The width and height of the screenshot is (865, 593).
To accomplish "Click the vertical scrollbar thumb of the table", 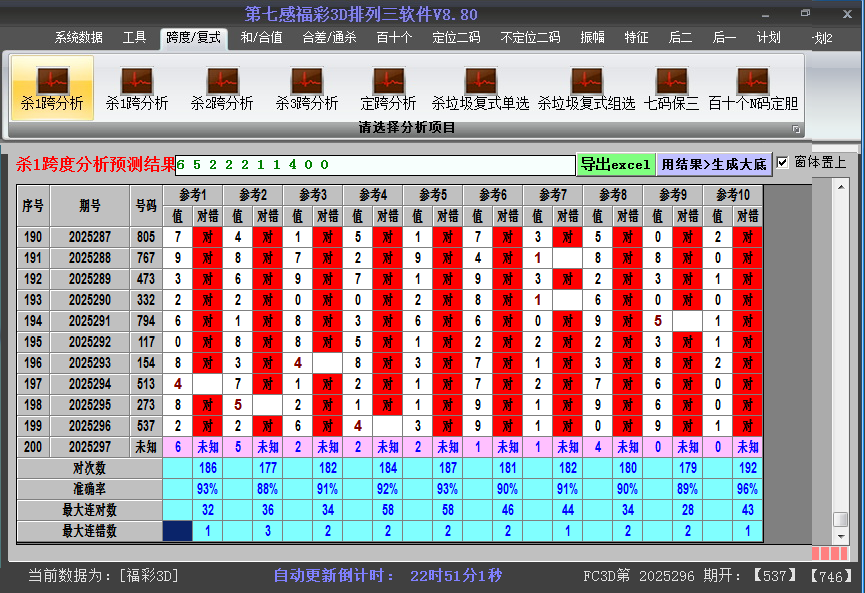I will [x=840, y=520].
